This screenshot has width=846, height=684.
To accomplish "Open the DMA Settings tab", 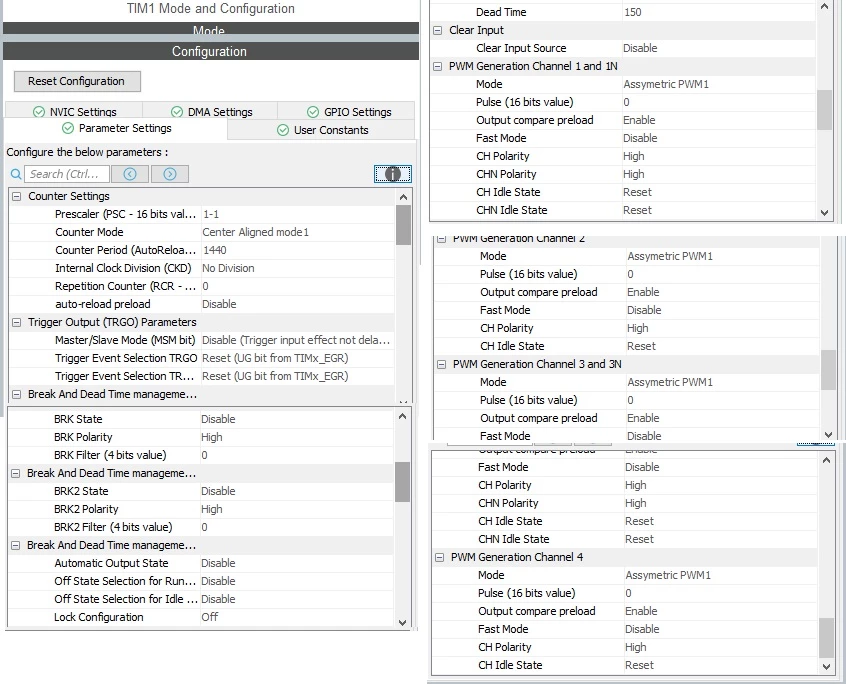I will (210, 111).
